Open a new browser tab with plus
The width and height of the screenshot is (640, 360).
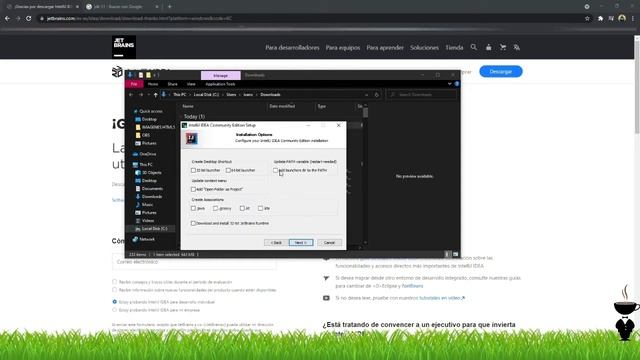click(x=170, y=7)
